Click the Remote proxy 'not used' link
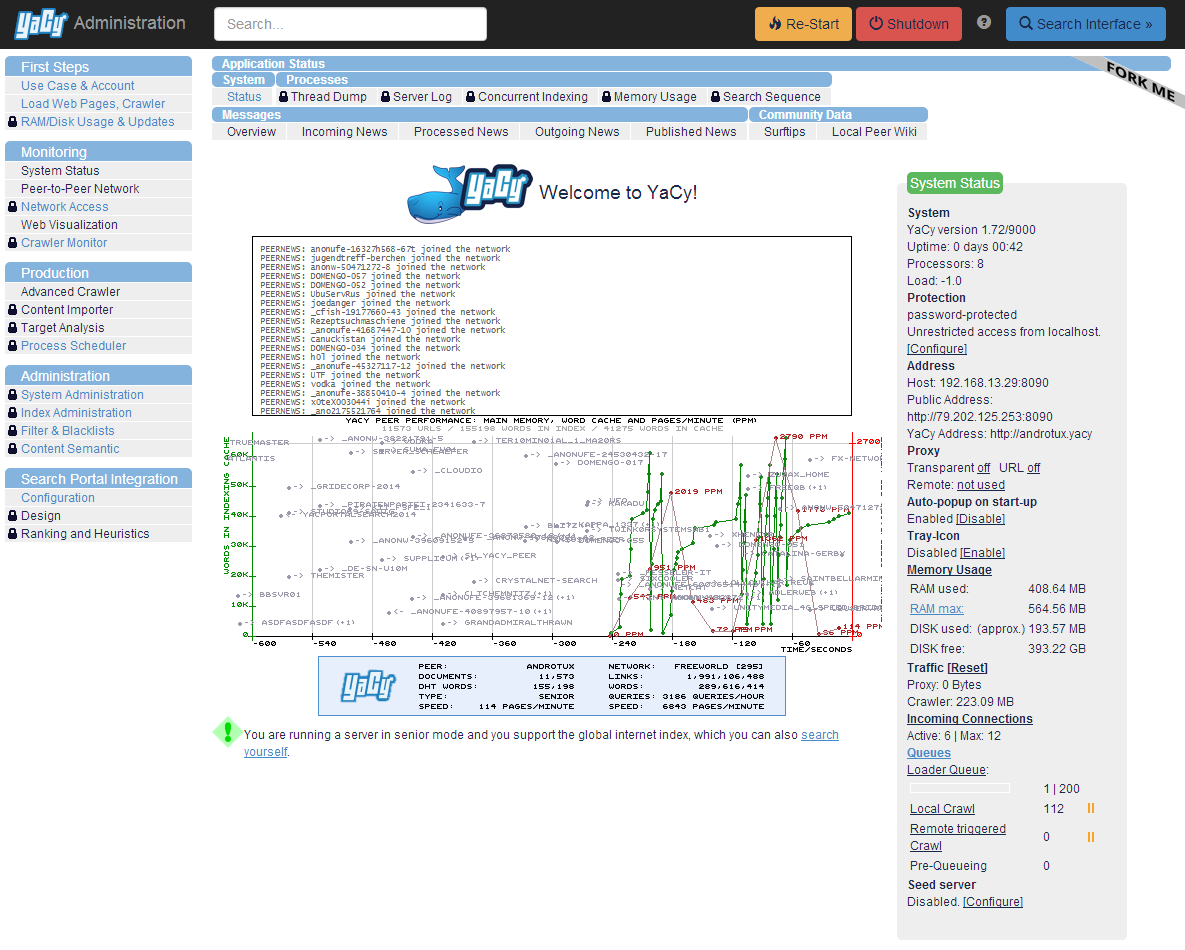 click(981, 485)
